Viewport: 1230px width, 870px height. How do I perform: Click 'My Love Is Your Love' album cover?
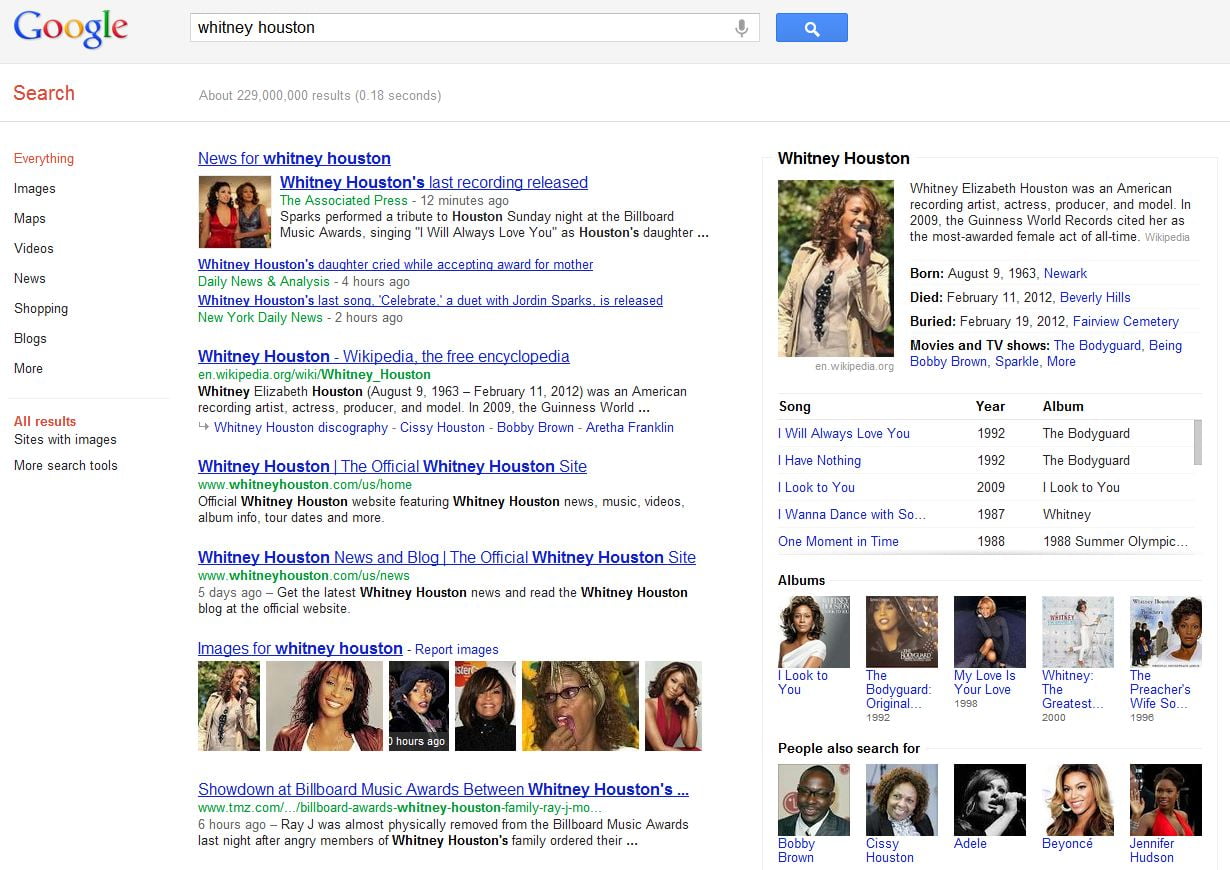click(990, 632)
